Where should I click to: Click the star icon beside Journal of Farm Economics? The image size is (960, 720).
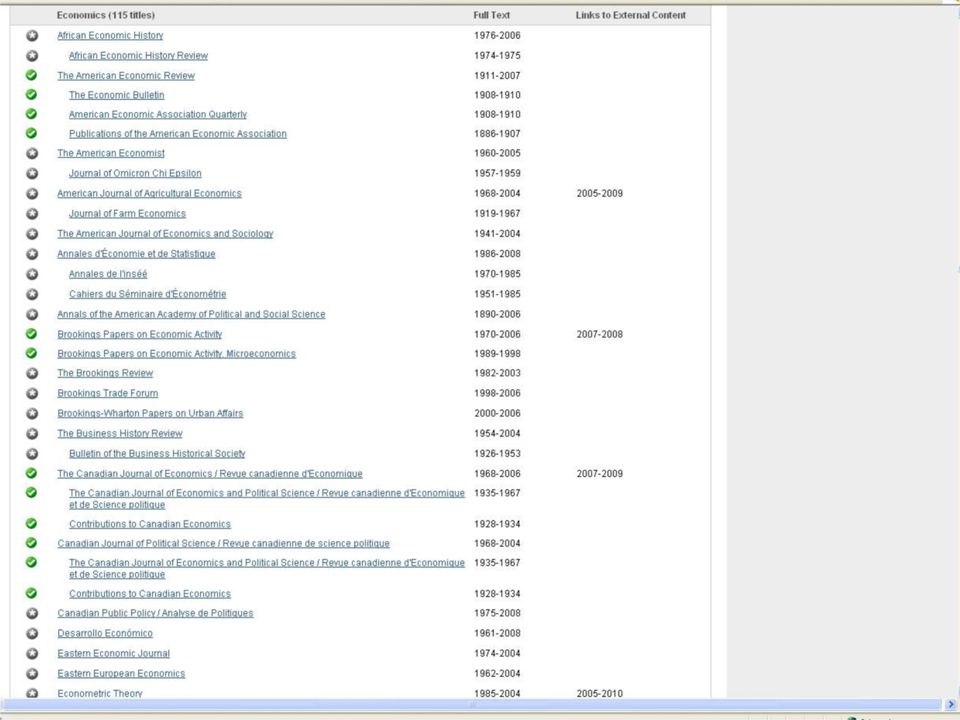(32, 214)
